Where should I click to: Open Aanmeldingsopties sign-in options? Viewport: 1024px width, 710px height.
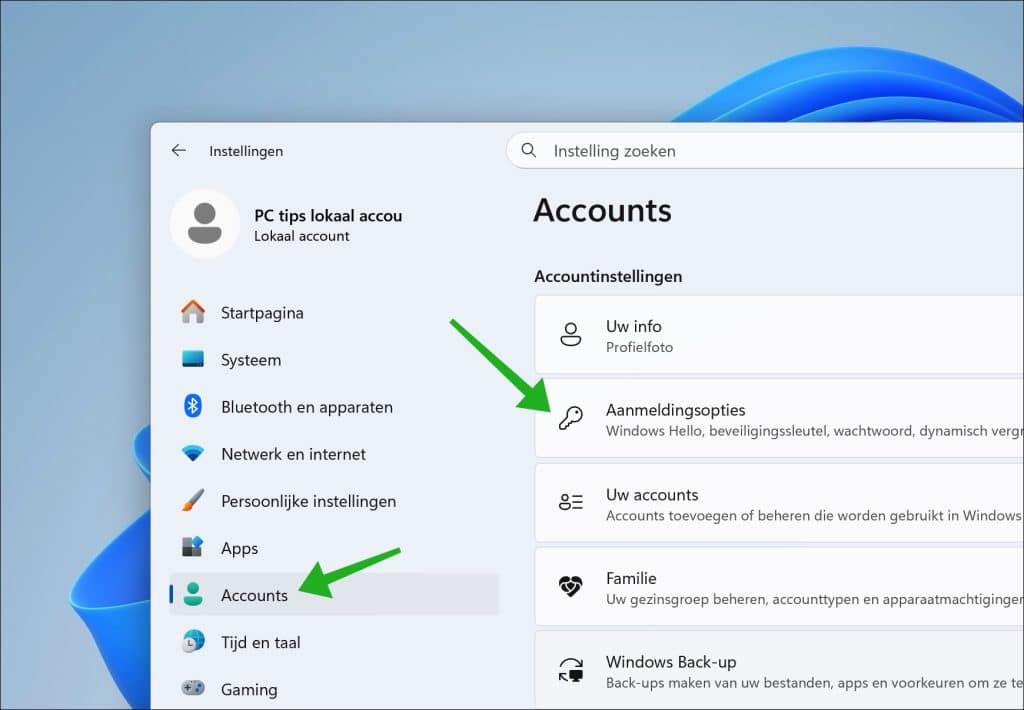tap(779, 418)
